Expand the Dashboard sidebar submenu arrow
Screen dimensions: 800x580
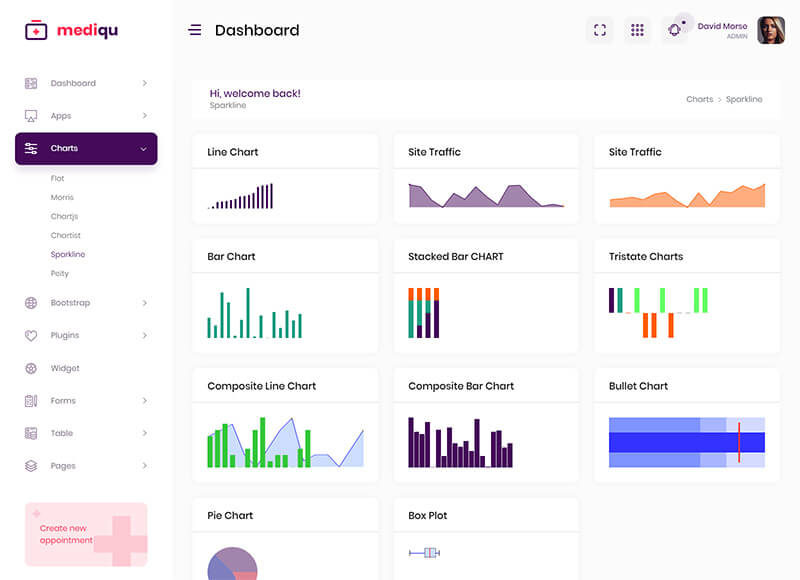coord(144,83)
